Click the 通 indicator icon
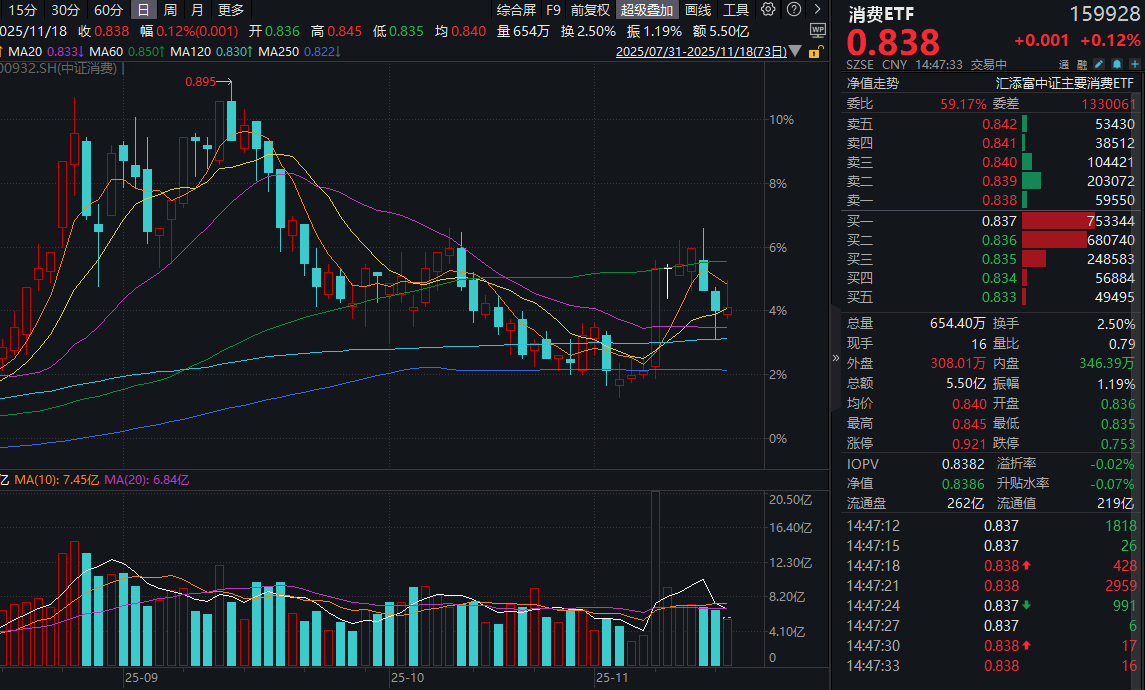The image size is (1145, 690). coord(1063,64)
